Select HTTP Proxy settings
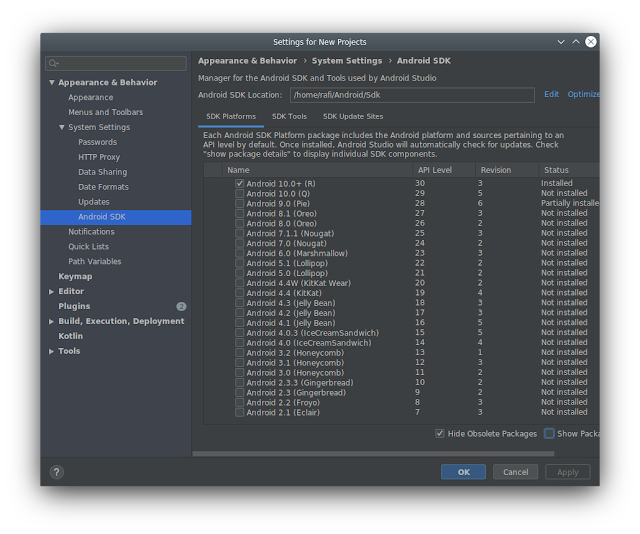The height and width of the screenshot is (534, 640). [99, 157]
